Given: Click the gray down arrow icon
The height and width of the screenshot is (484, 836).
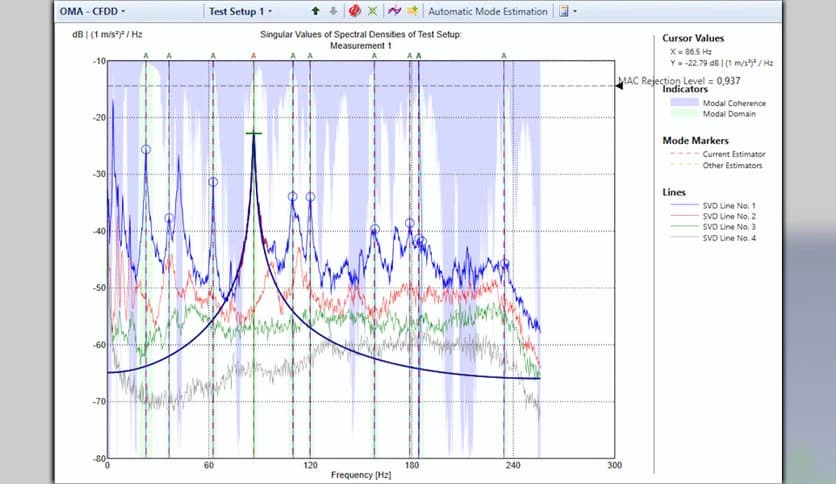Looking at the screenshot, I should [x=333, y=11].
